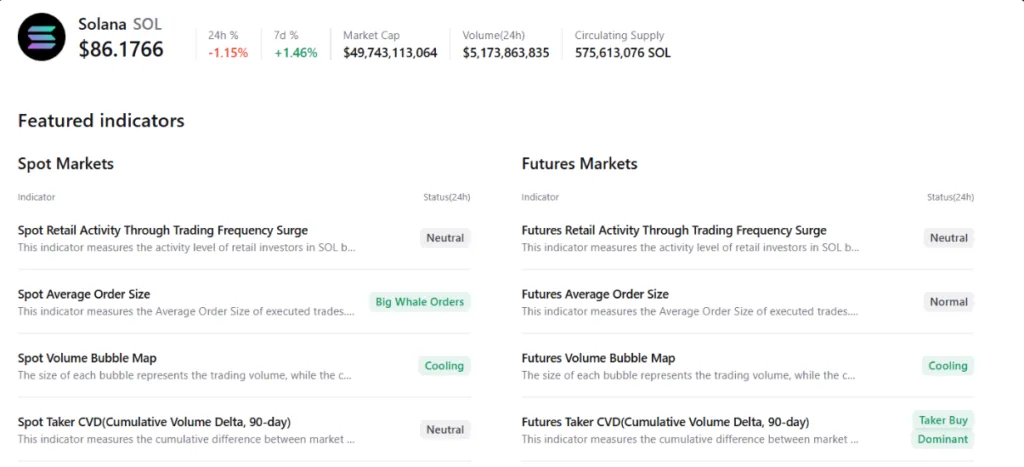Click Cooling badge for Futures Volume Bubble Map
Viewport: 1024px width, 467px height.
tap(948, 366)
